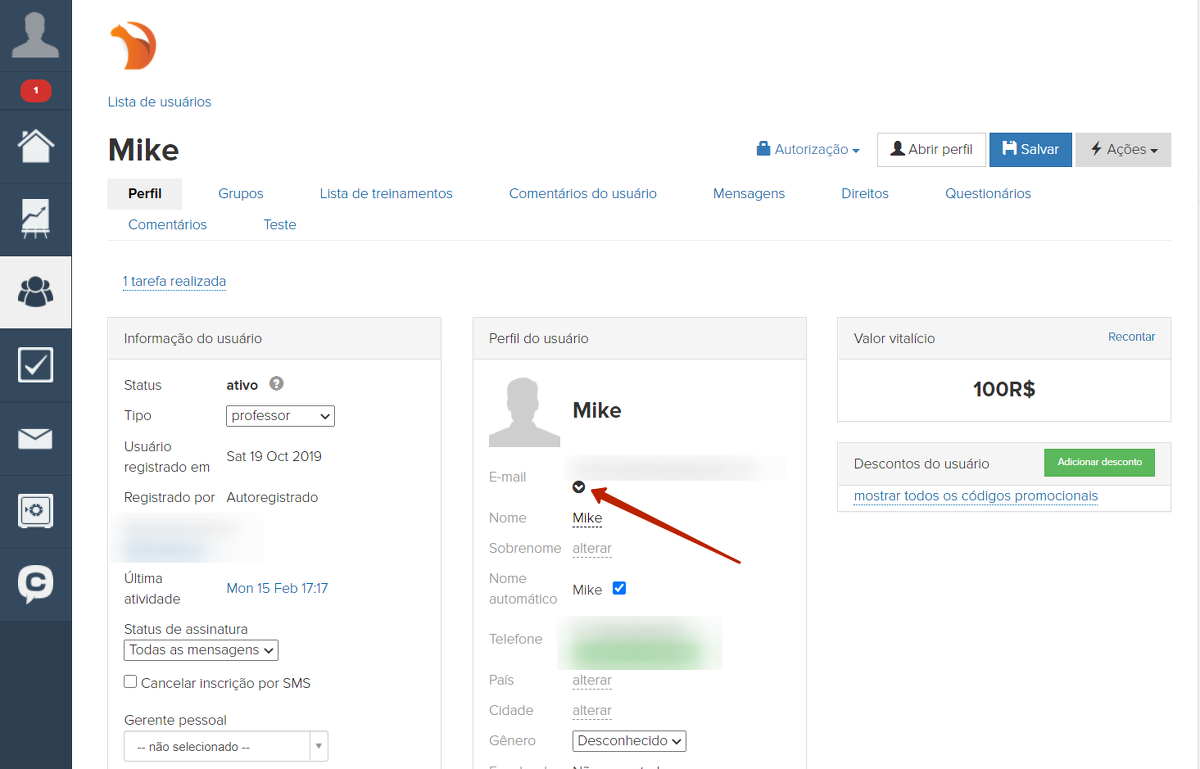
Task: Click the red notification badge
Action: pos(36,91)
